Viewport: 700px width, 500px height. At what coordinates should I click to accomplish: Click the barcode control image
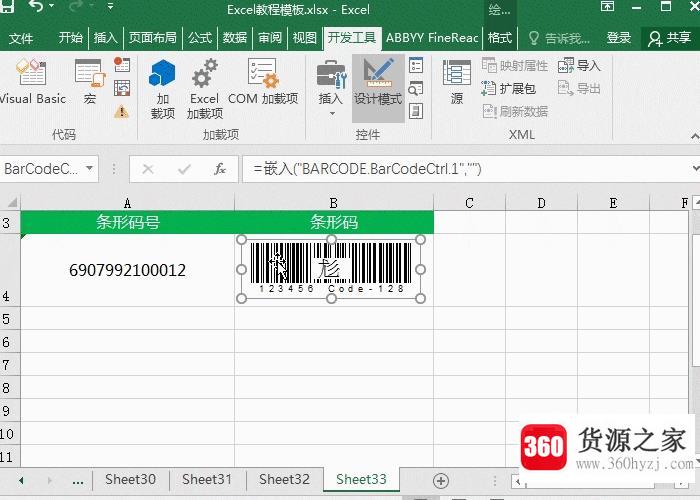[331, 269]
